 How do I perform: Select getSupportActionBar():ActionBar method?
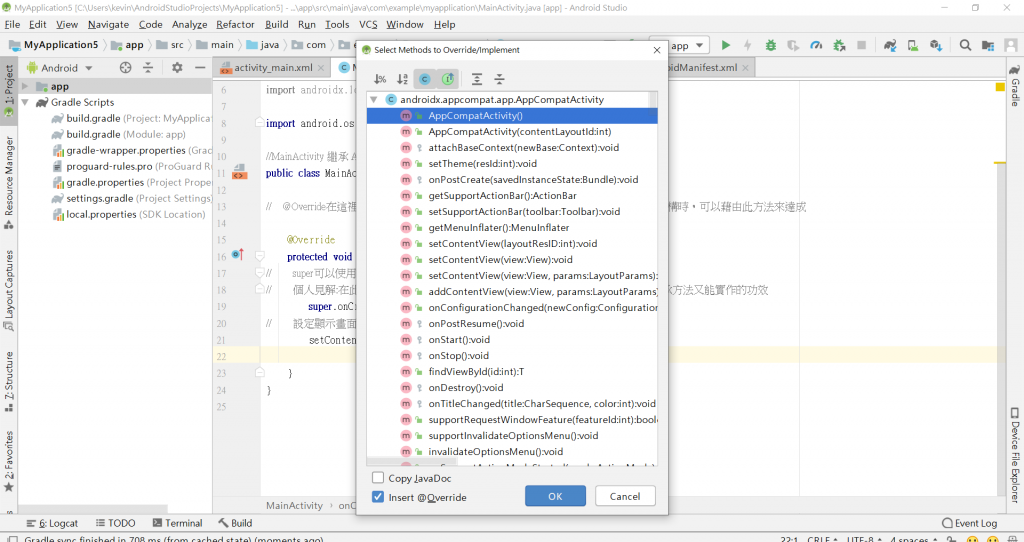(512, 196)
